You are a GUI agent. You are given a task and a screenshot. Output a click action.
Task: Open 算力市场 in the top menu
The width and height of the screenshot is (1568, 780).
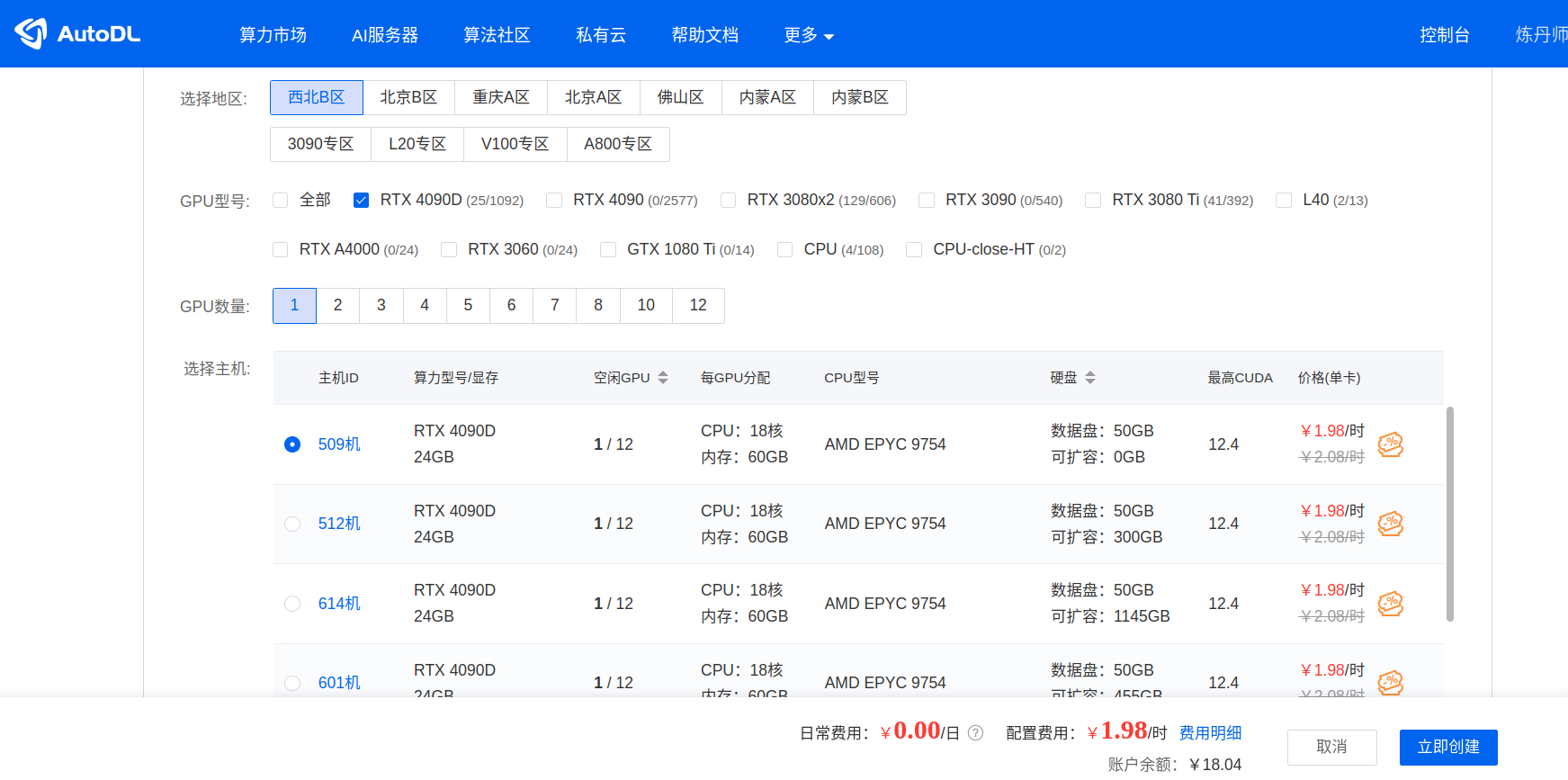click(x=273, y=35)
